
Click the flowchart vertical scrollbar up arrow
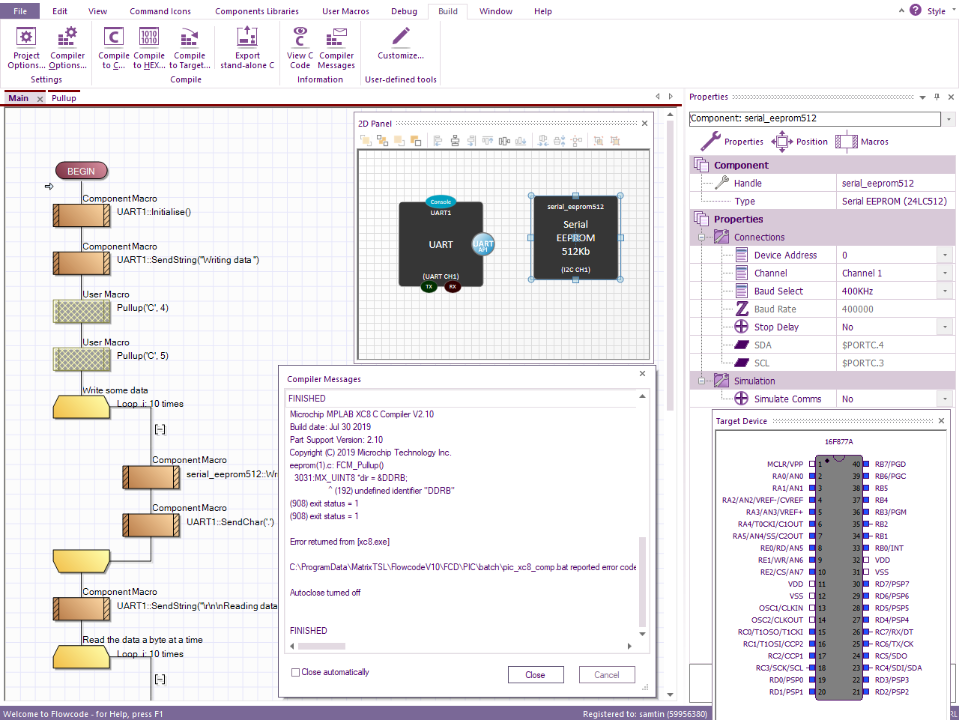tap(670, 114)
